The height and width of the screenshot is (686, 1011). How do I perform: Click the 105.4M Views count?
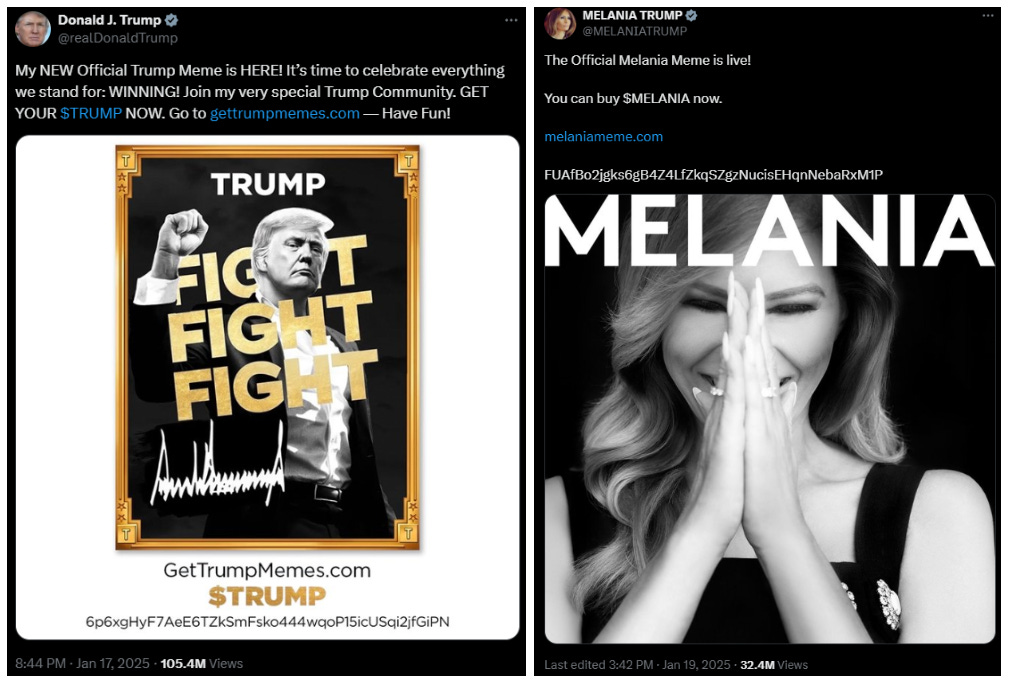(x=202, y=663)
